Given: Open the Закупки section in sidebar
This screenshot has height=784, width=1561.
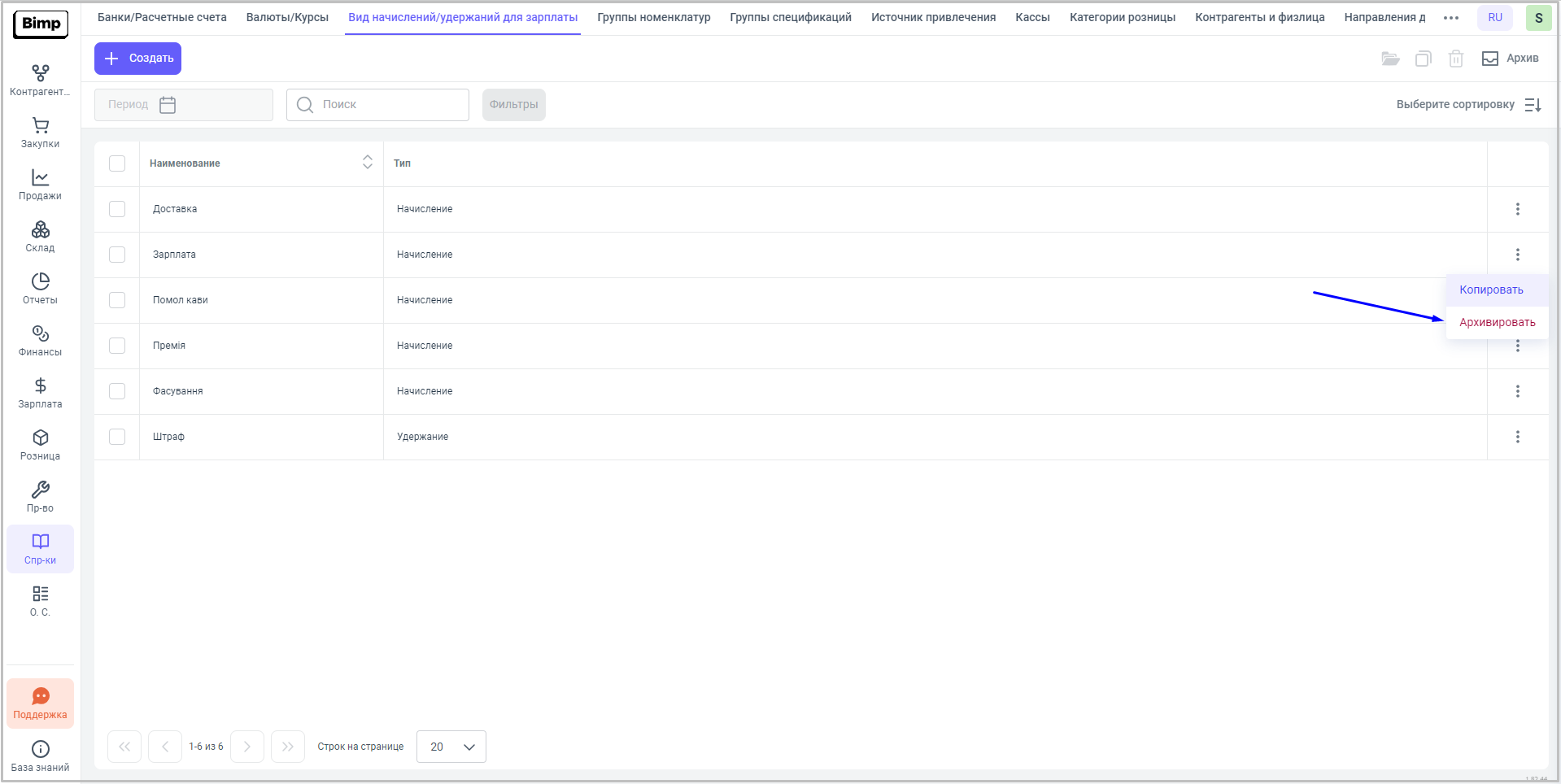Looking at the screenshot, I should (x=40, y=133).
